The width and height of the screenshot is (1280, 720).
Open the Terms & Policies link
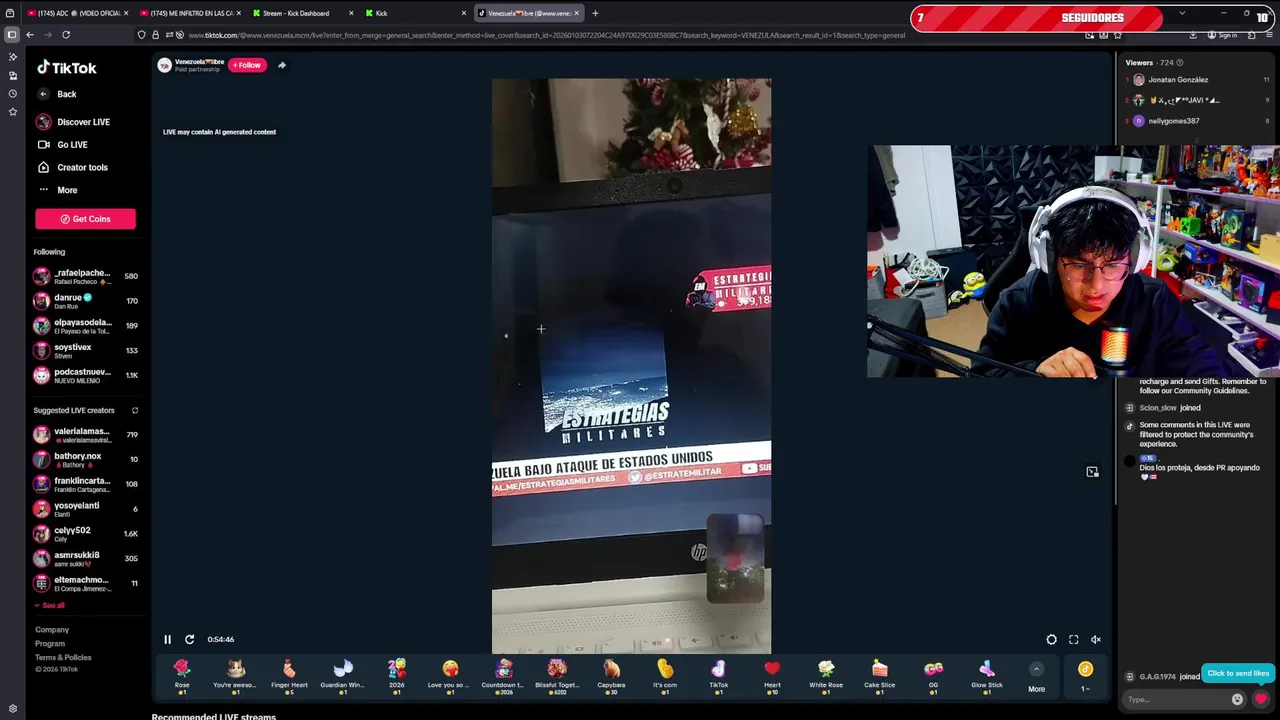click(x=63, y=657)
